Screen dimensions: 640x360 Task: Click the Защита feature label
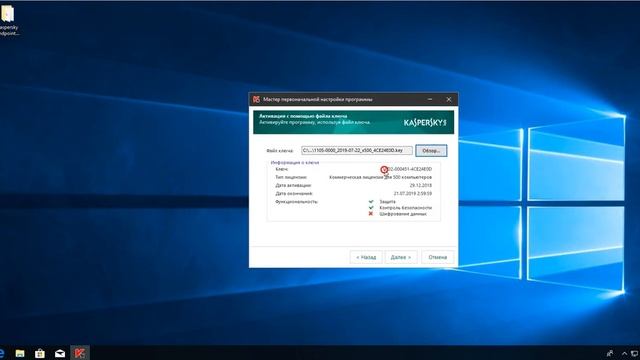[387, 202]
